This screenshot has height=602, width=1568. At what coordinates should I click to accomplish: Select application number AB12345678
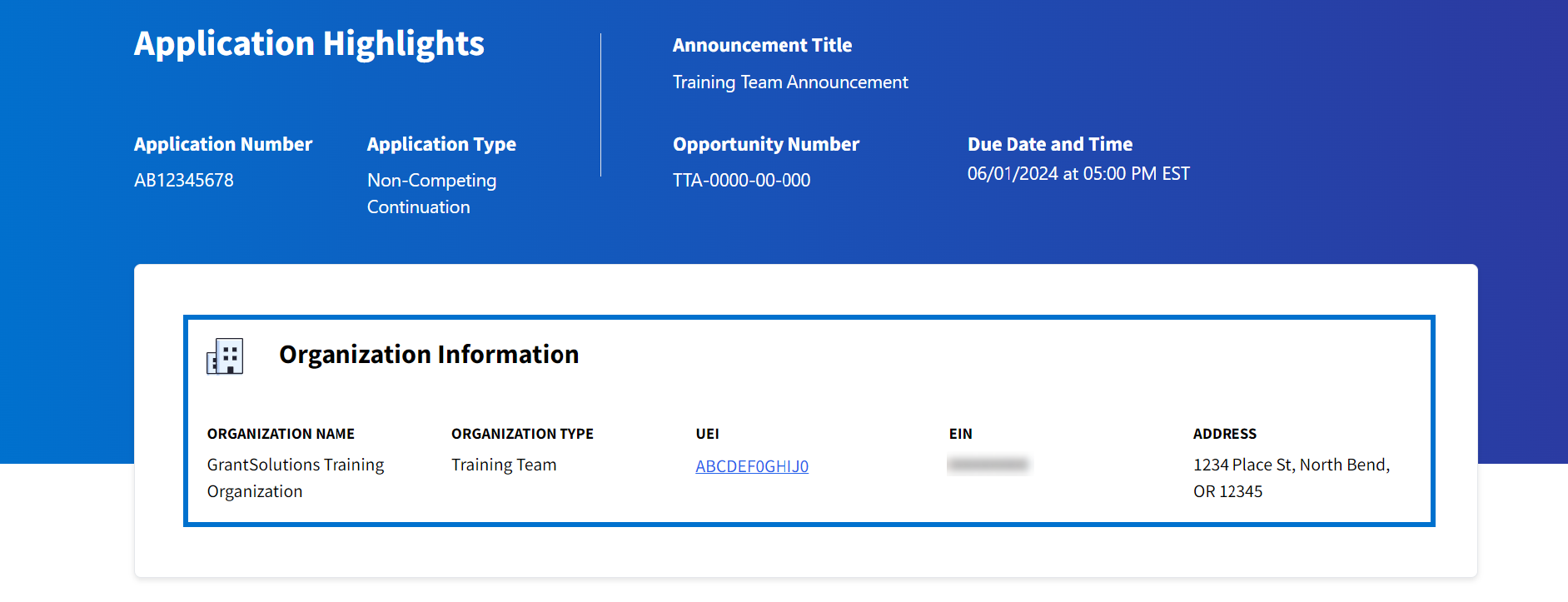coord(183,181)
